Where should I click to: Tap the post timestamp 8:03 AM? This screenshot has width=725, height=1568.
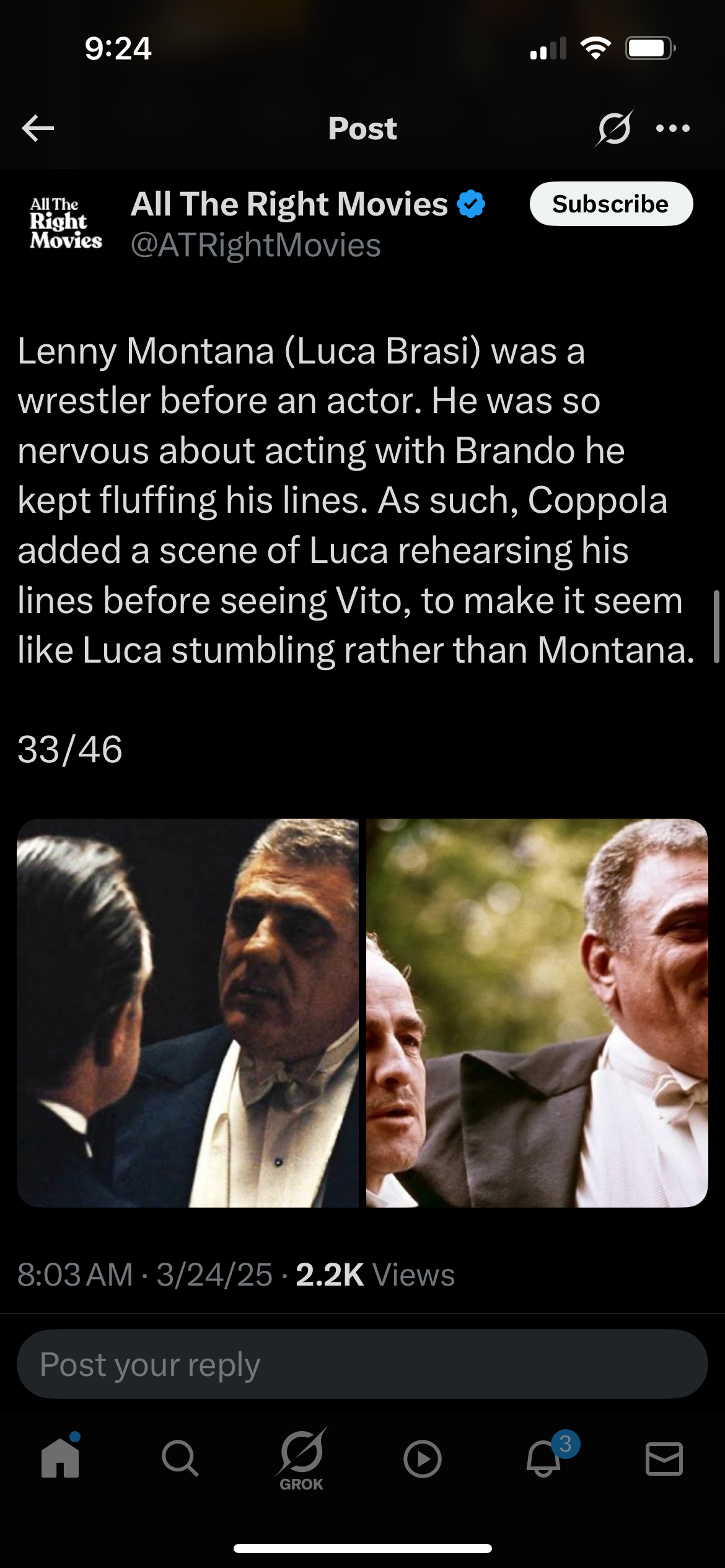coord(75,1275)
